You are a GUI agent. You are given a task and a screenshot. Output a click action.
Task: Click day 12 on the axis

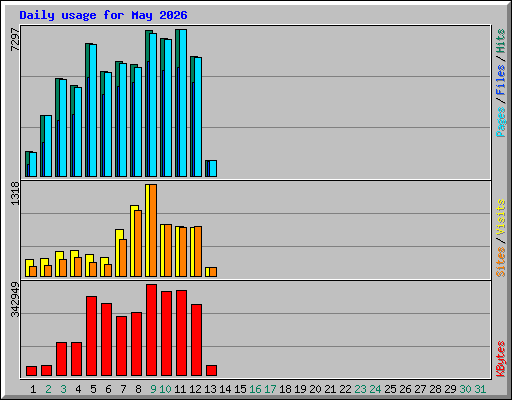click(x=195, y=389)
